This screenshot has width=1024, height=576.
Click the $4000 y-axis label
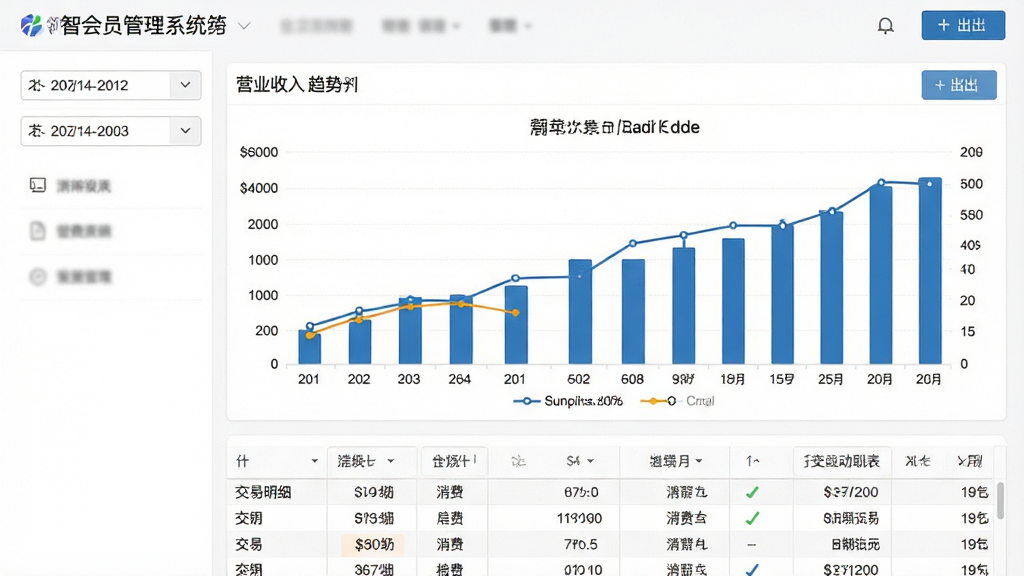point(259,188)
